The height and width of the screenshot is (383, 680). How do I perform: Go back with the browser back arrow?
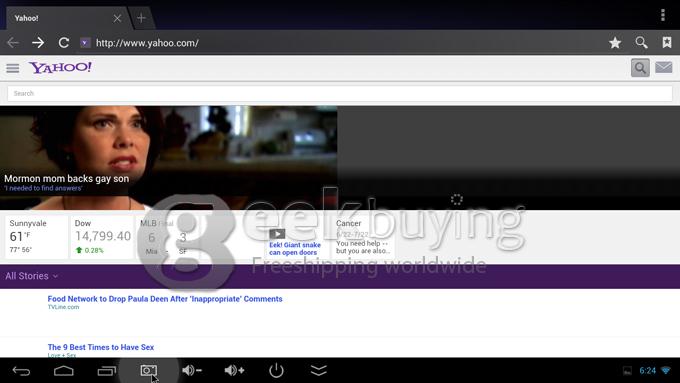click(13, 43)
